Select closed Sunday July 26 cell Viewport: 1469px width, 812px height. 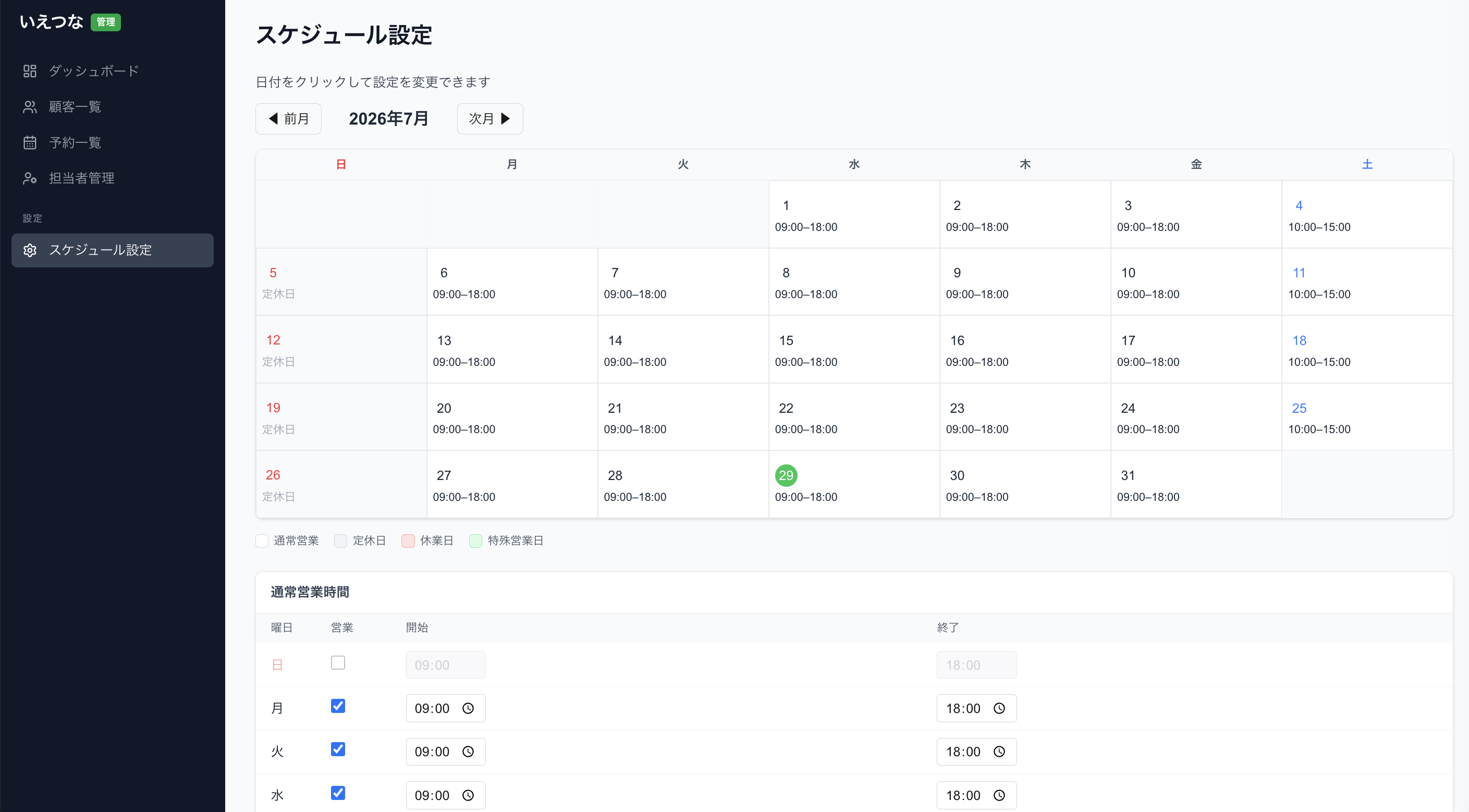tap(341, 485)
